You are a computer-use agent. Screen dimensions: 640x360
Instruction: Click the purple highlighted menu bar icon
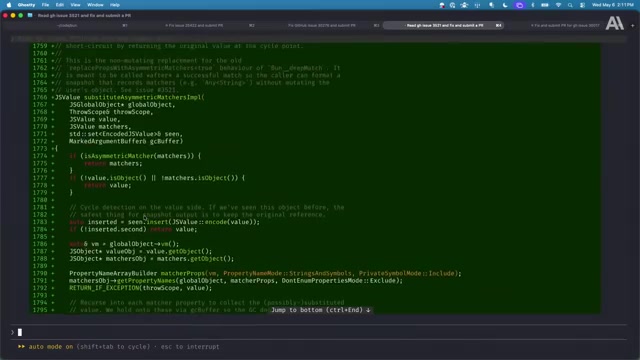[519, 5]
